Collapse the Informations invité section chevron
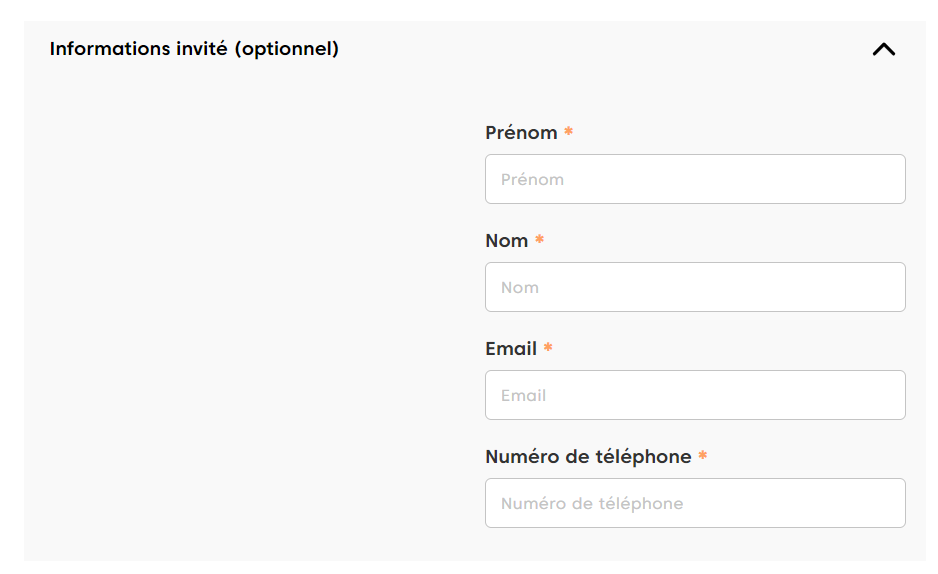This screenshot has height=574, width=938. pos(883,49)
